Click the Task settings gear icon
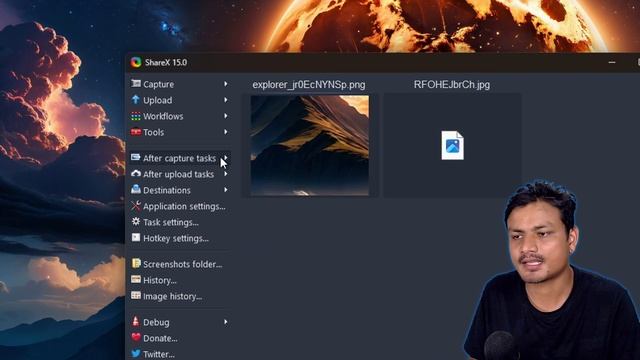 click(x=136, y=222)
